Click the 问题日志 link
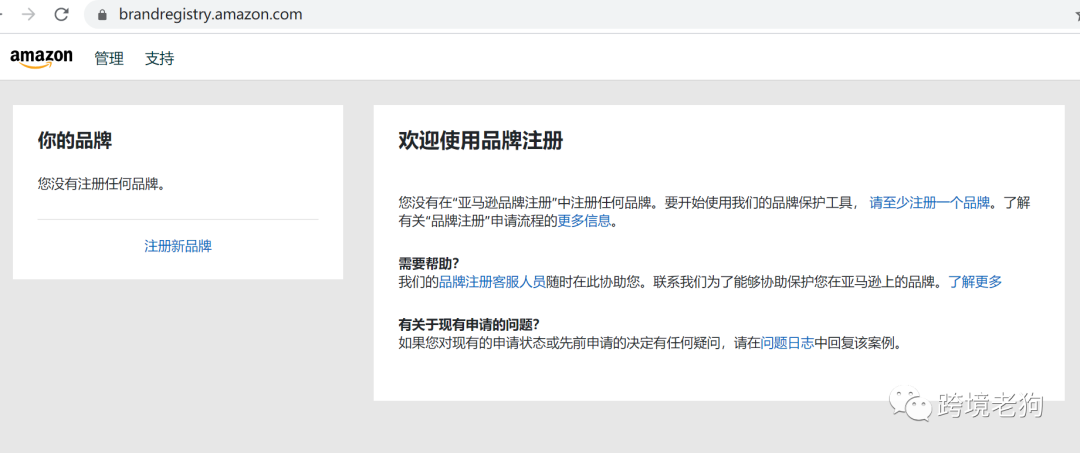The width and height of the screenshot is (1080, 453). pyautogui.click(x=787, y=343)
